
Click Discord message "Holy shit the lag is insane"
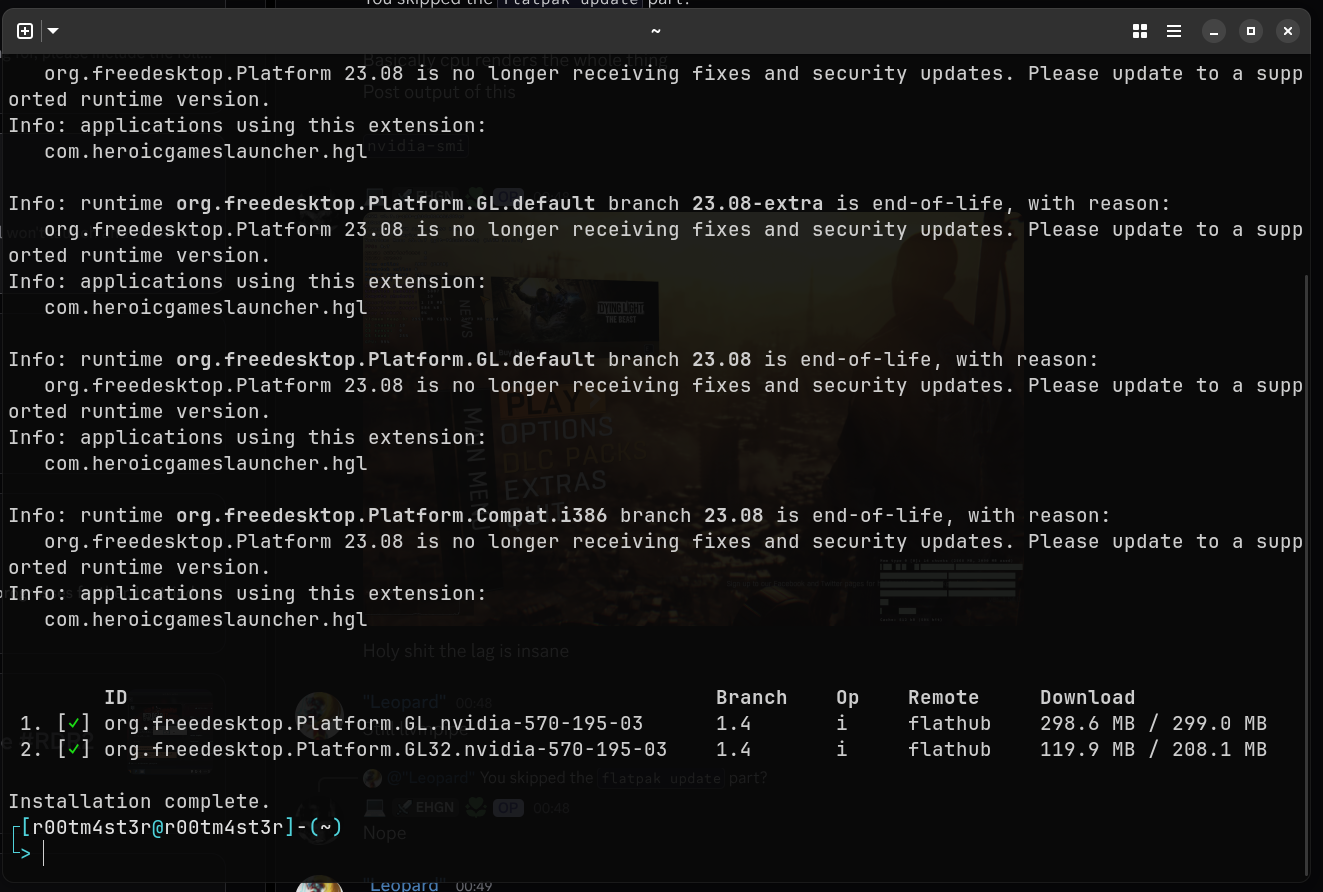(466, 651)
